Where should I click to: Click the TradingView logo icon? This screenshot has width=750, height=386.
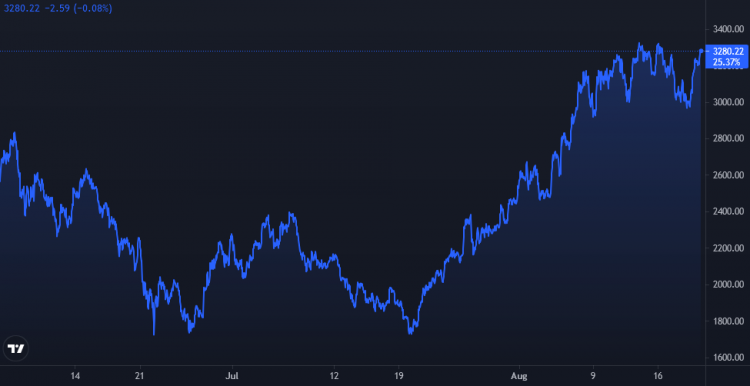(16, 348)
